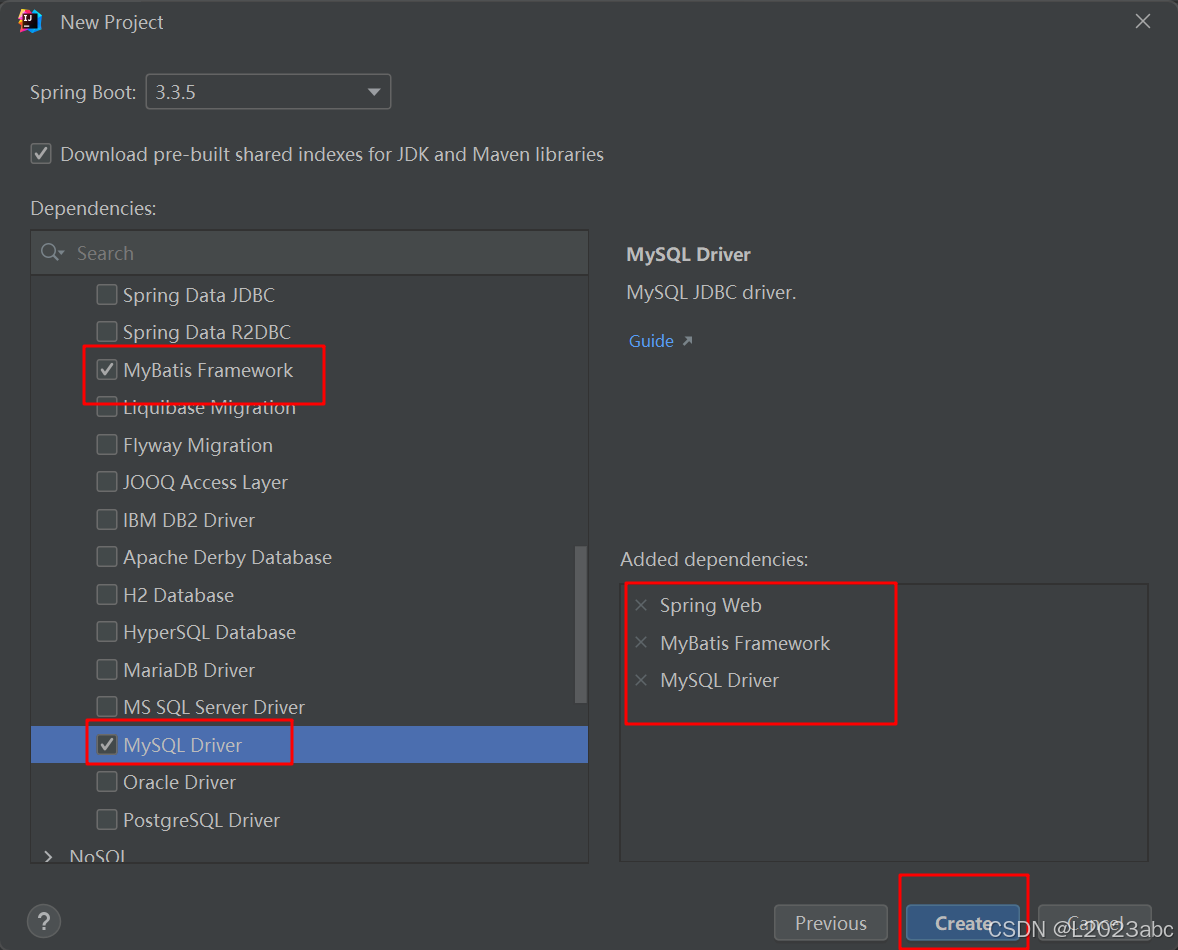This screenshot has height=950, width=1178.
Task: Select the Spring Web text in added dependencies
Action: point(711,605)
